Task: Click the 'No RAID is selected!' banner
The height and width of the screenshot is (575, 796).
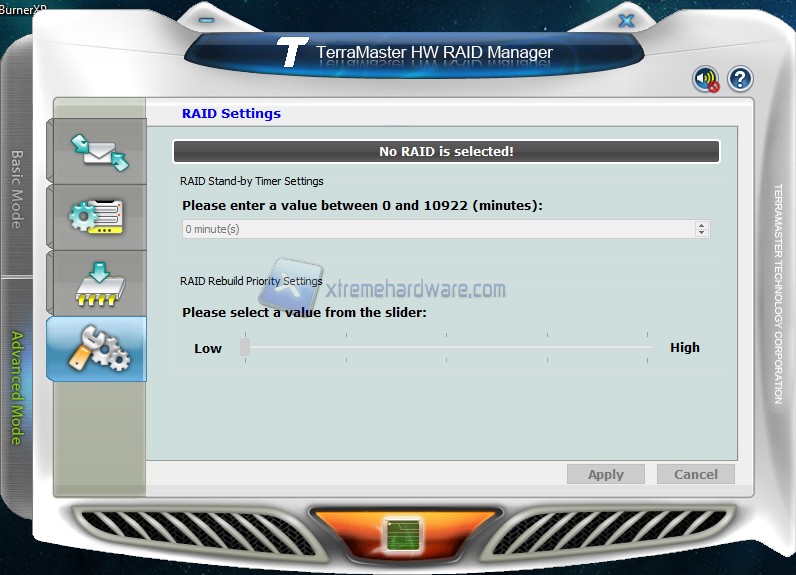Action: (446, 151)
